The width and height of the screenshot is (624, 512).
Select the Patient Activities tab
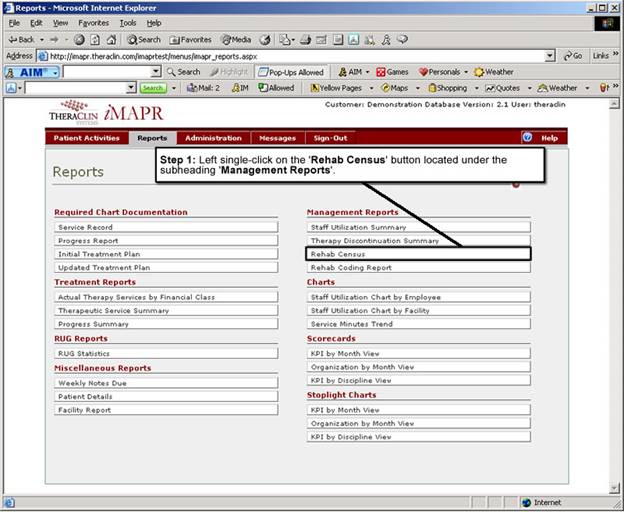click(x=85, y=138)
